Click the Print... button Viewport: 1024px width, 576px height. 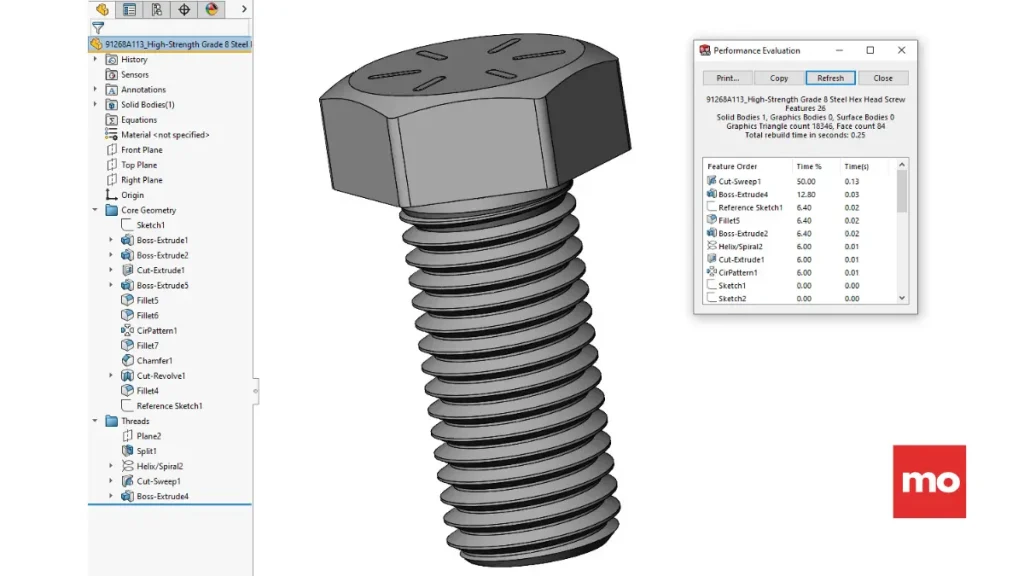click(728, 78)
